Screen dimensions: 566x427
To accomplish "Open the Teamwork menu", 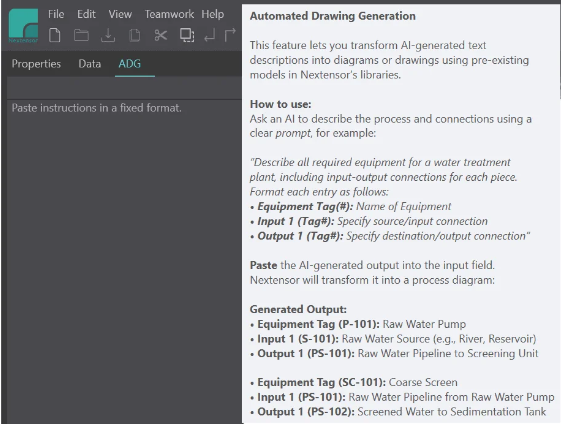I will pos(169,14).
